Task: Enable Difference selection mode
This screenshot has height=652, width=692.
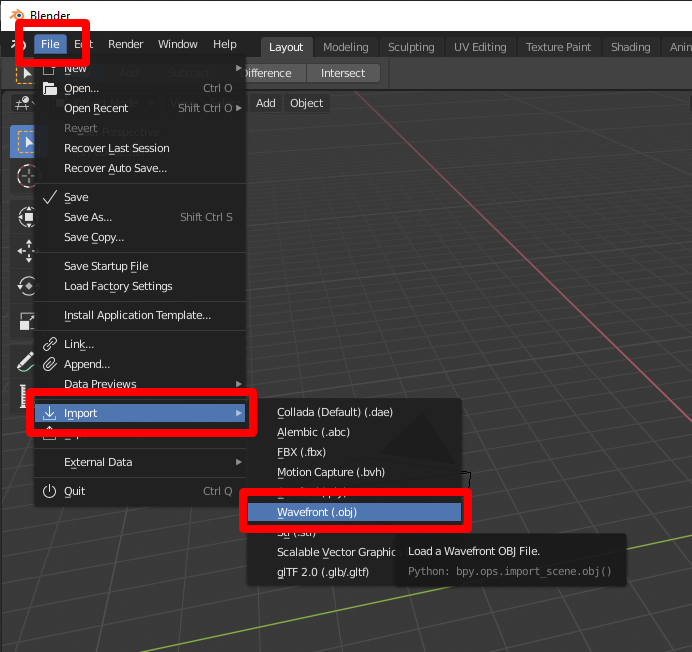Action: [x=268, y=73]
